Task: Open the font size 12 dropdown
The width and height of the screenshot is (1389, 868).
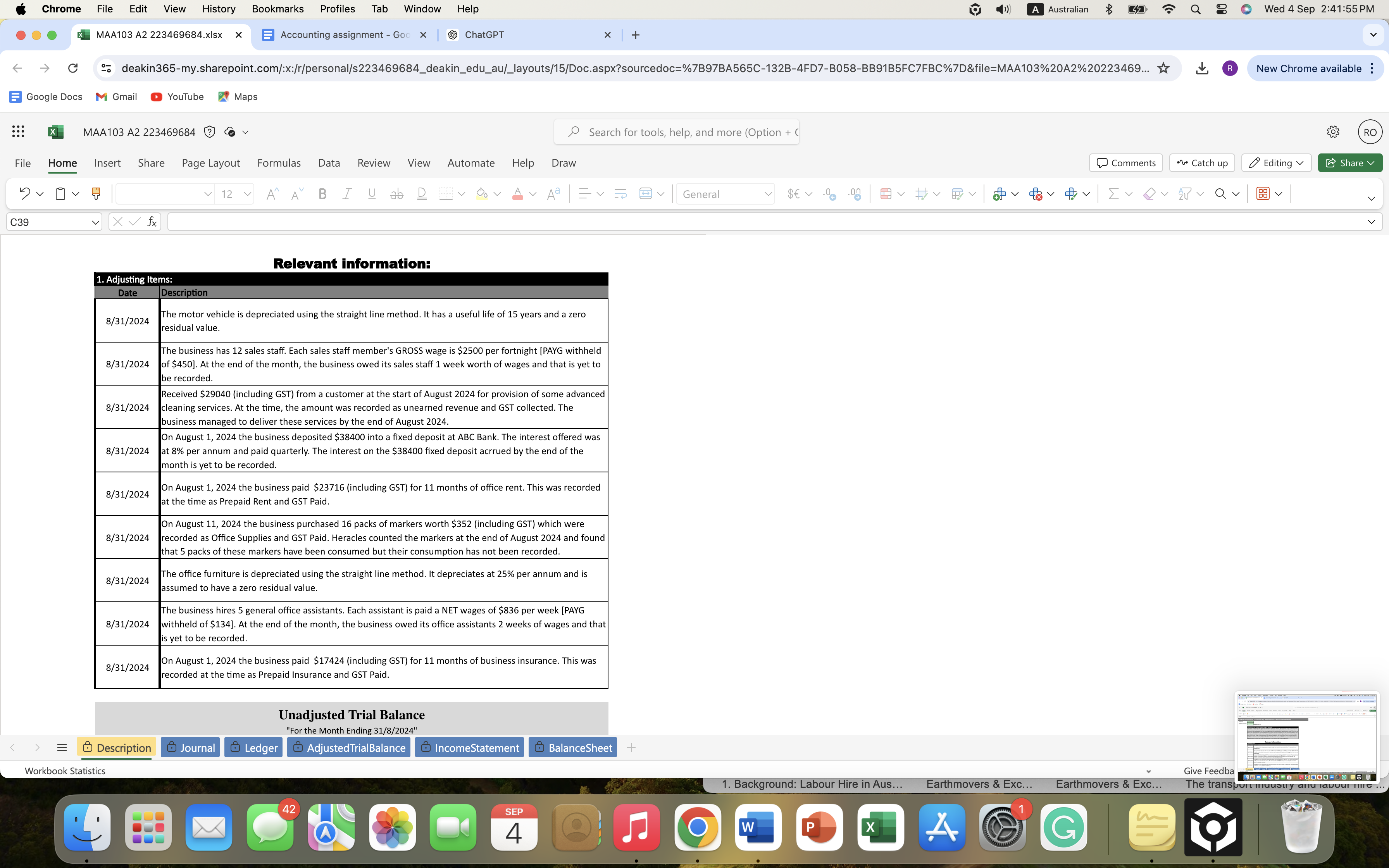Action: [x=247, y=194]
